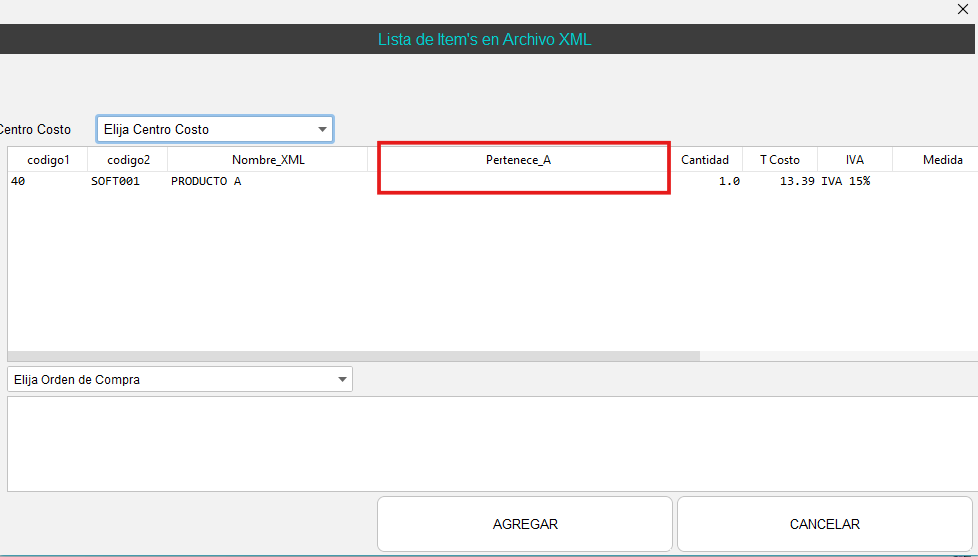The height and width of the screenshot is (557, 978).
Task: Select the IVA column header
Action: [854, 160]
